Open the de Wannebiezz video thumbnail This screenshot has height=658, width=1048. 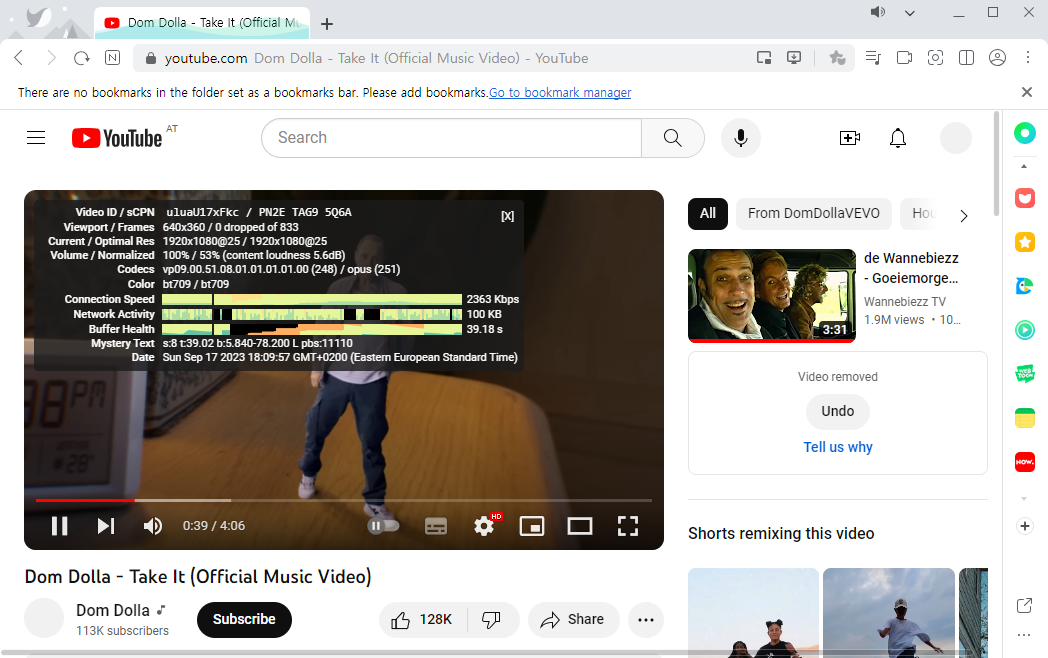pyautogui.click(x=772, y=295)
